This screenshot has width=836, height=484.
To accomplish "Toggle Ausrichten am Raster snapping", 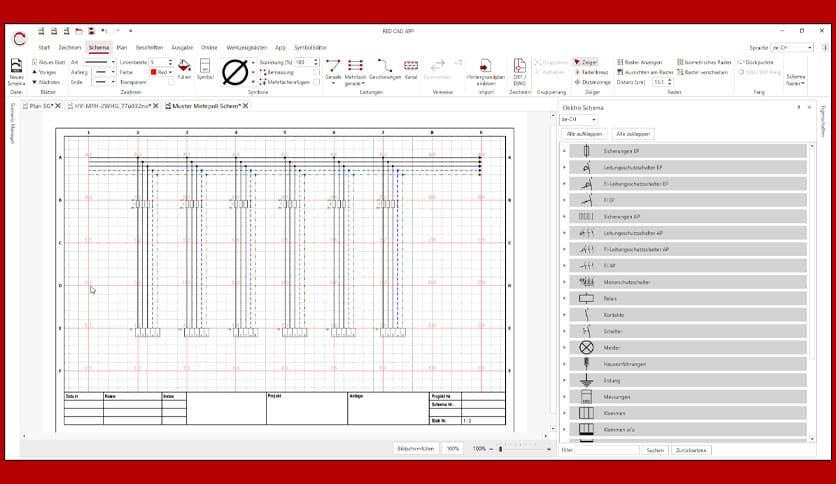I will (645, 72).
